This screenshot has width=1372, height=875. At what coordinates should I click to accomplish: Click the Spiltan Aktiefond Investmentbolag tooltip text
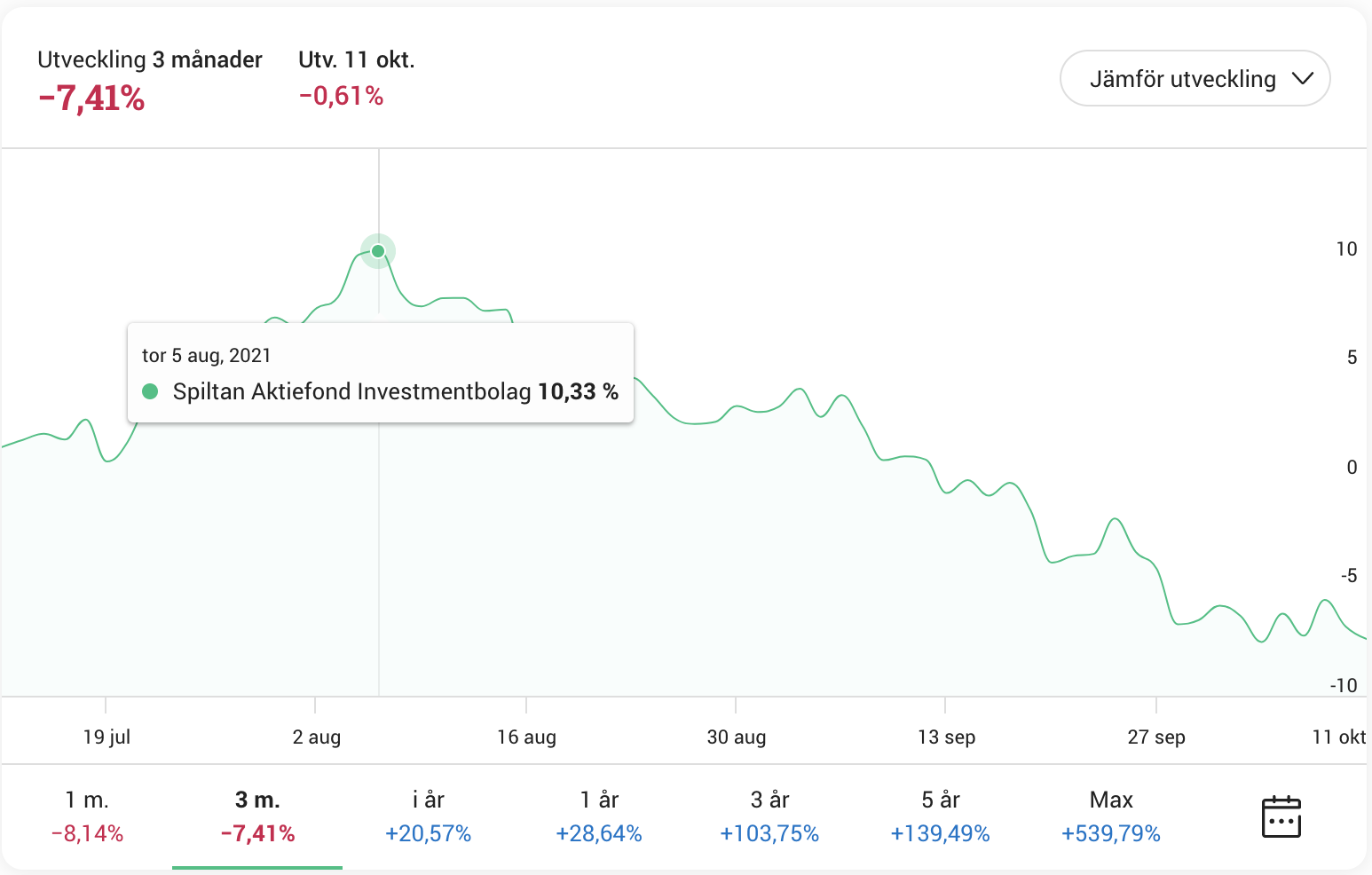(x=351, y=391)
